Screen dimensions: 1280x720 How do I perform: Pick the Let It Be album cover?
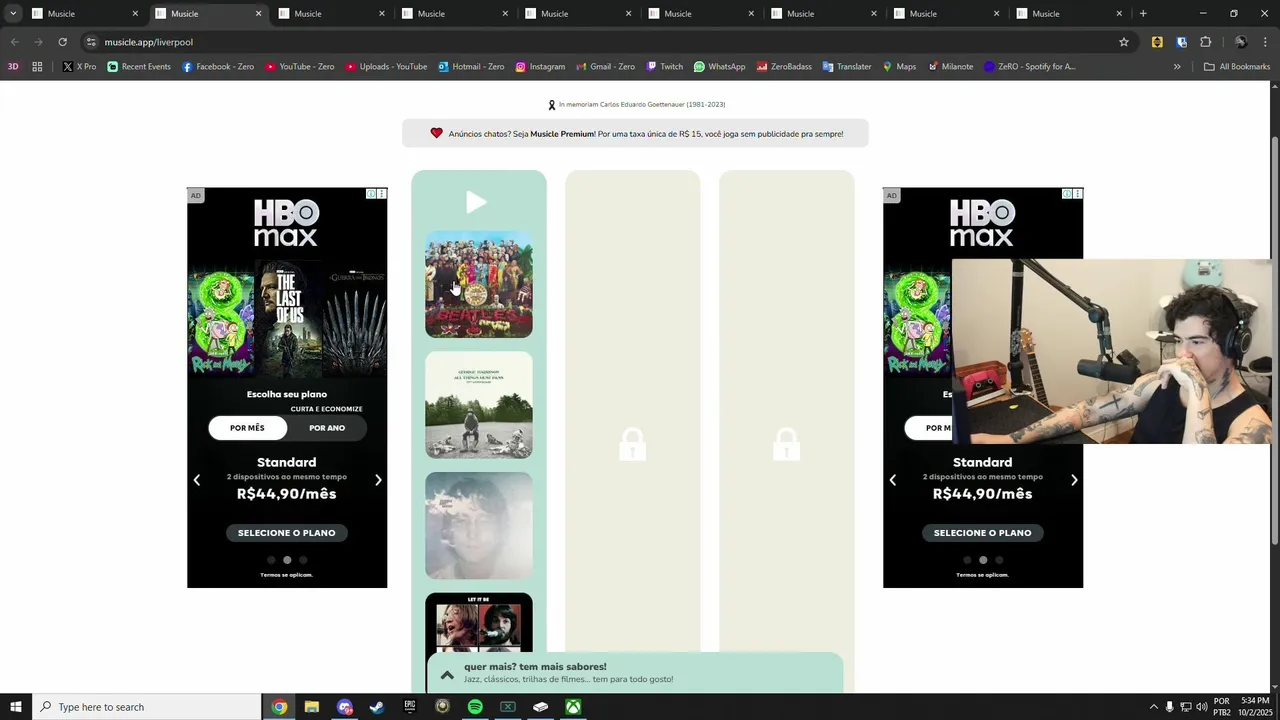pyautogui.click(x=479, y=623)
